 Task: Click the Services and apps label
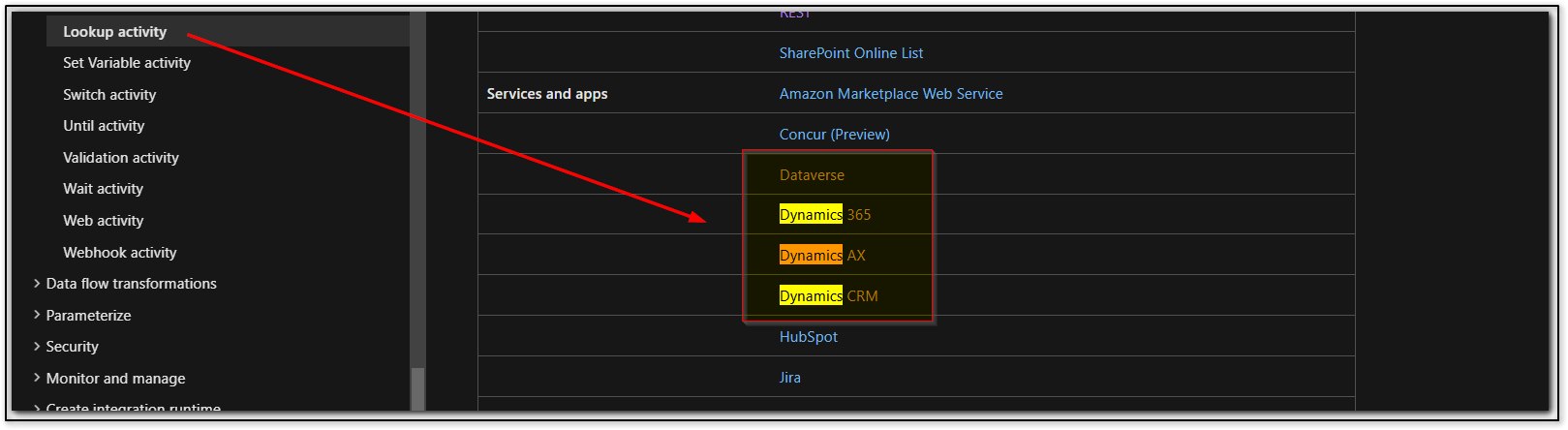[547, 94]
